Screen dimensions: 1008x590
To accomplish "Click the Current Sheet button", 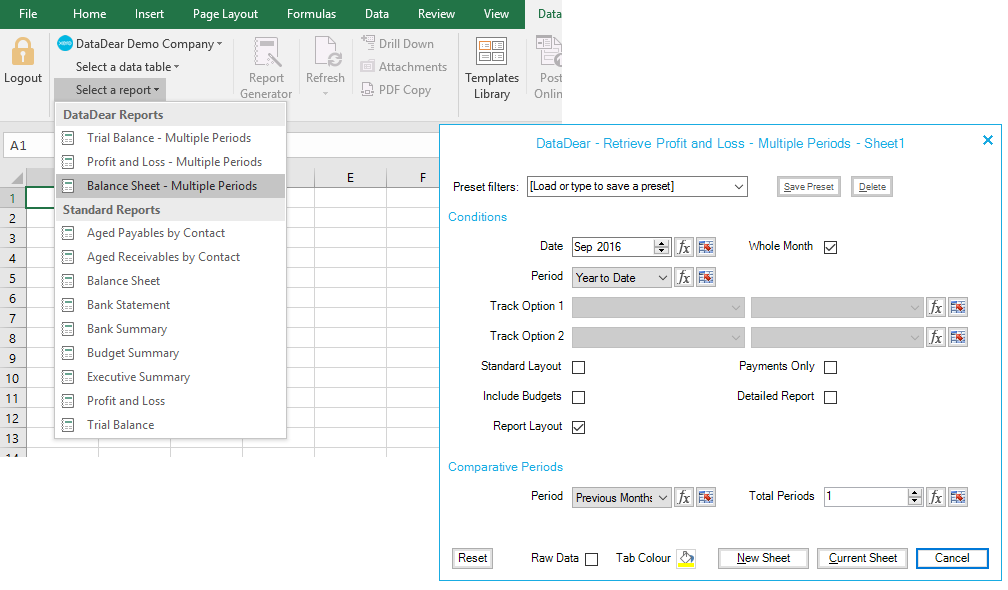I will point(862,558).
